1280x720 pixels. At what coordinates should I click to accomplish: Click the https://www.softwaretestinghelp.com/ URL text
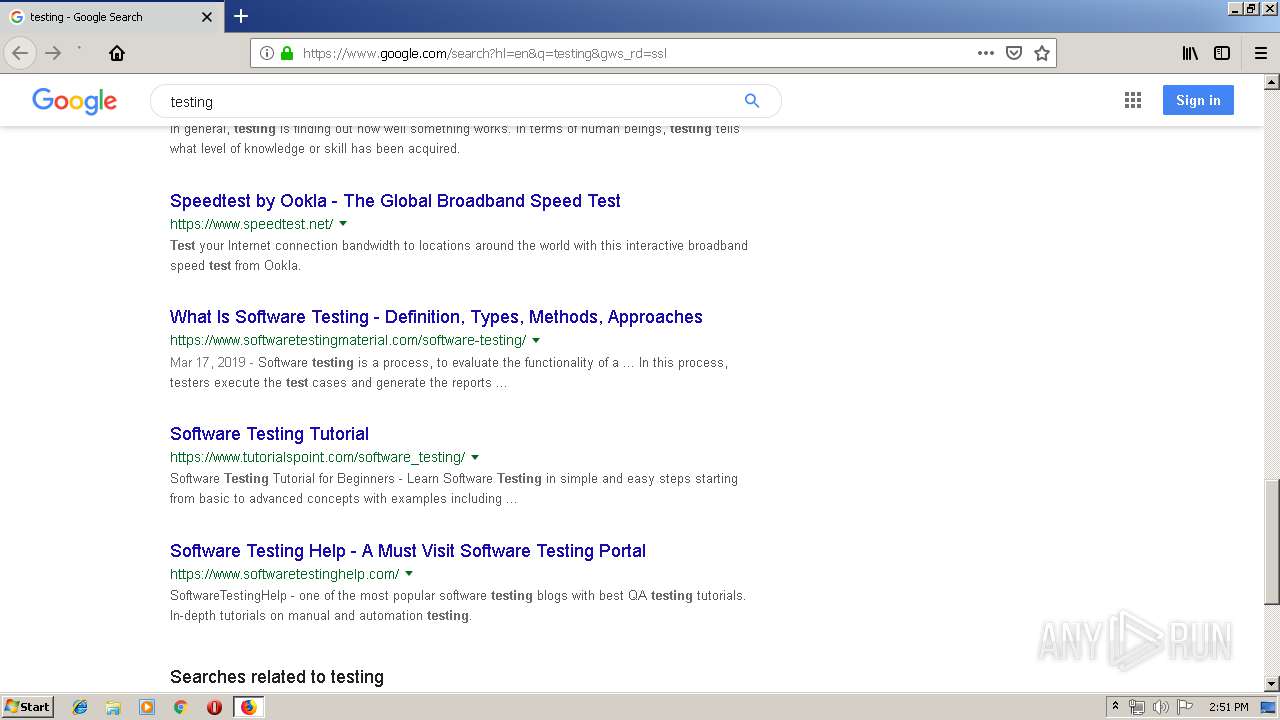285,574
